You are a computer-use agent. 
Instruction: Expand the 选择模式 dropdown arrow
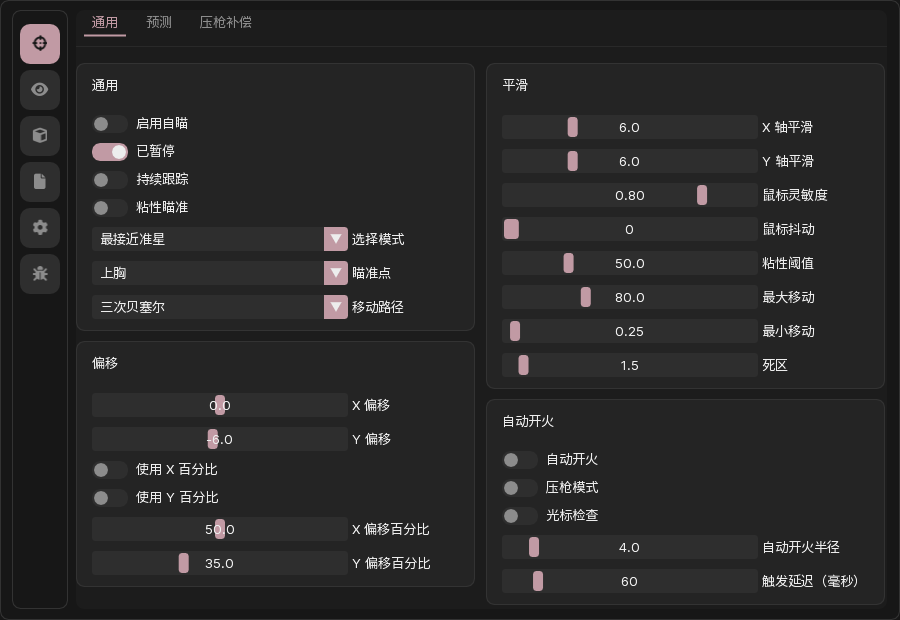pos(335,239)
